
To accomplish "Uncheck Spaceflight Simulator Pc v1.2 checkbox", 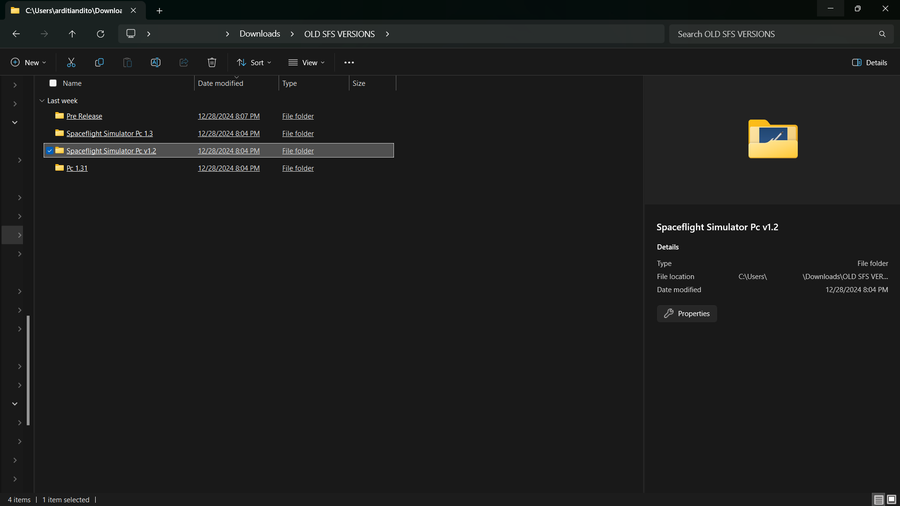I will click(x=49, y=150).
